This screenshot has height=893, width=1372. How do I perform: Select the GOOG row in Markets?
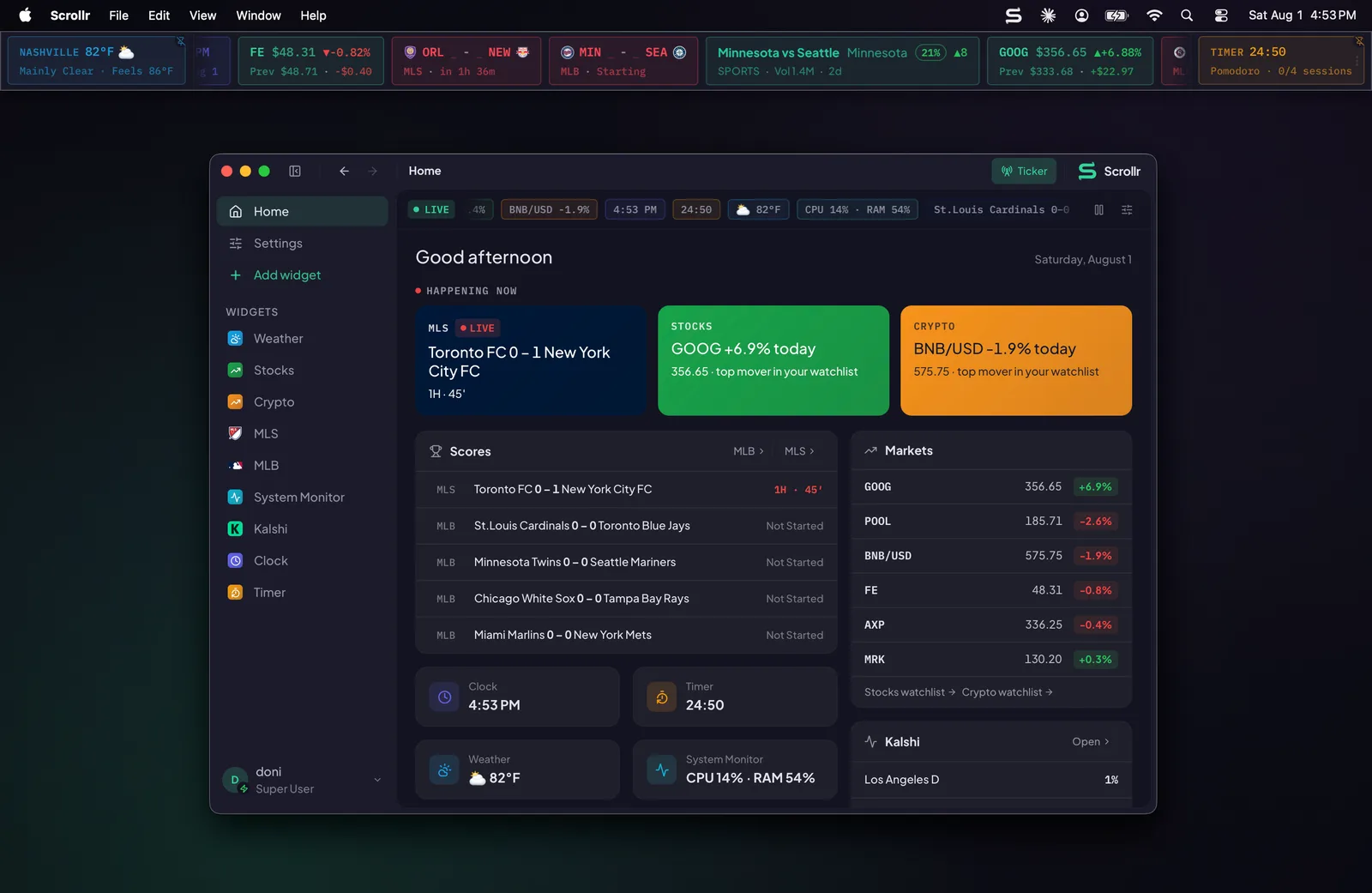coord(991,487)
